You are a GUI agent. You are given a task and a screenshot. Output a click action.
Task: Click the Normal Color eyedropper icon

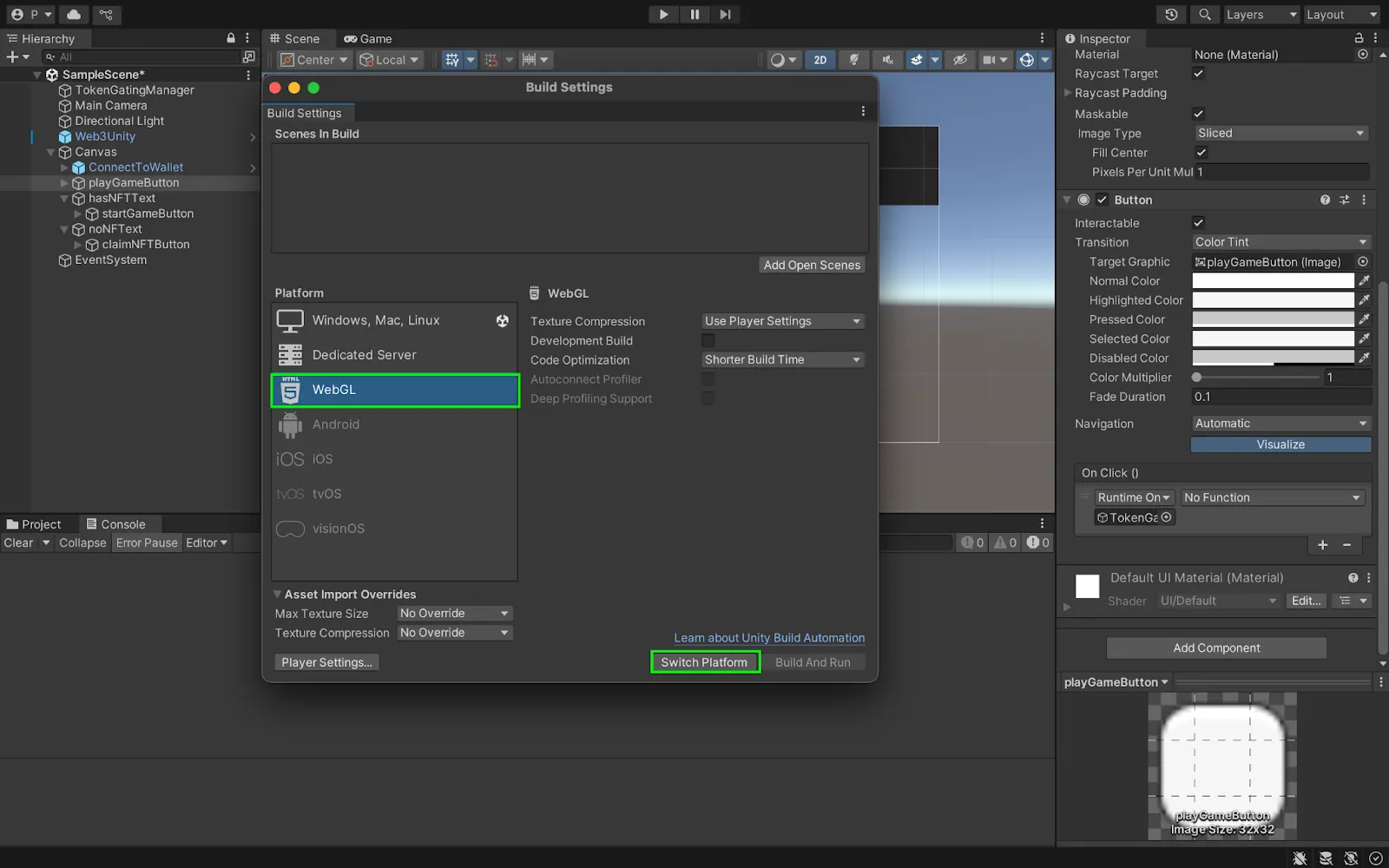coord(1364,281)
